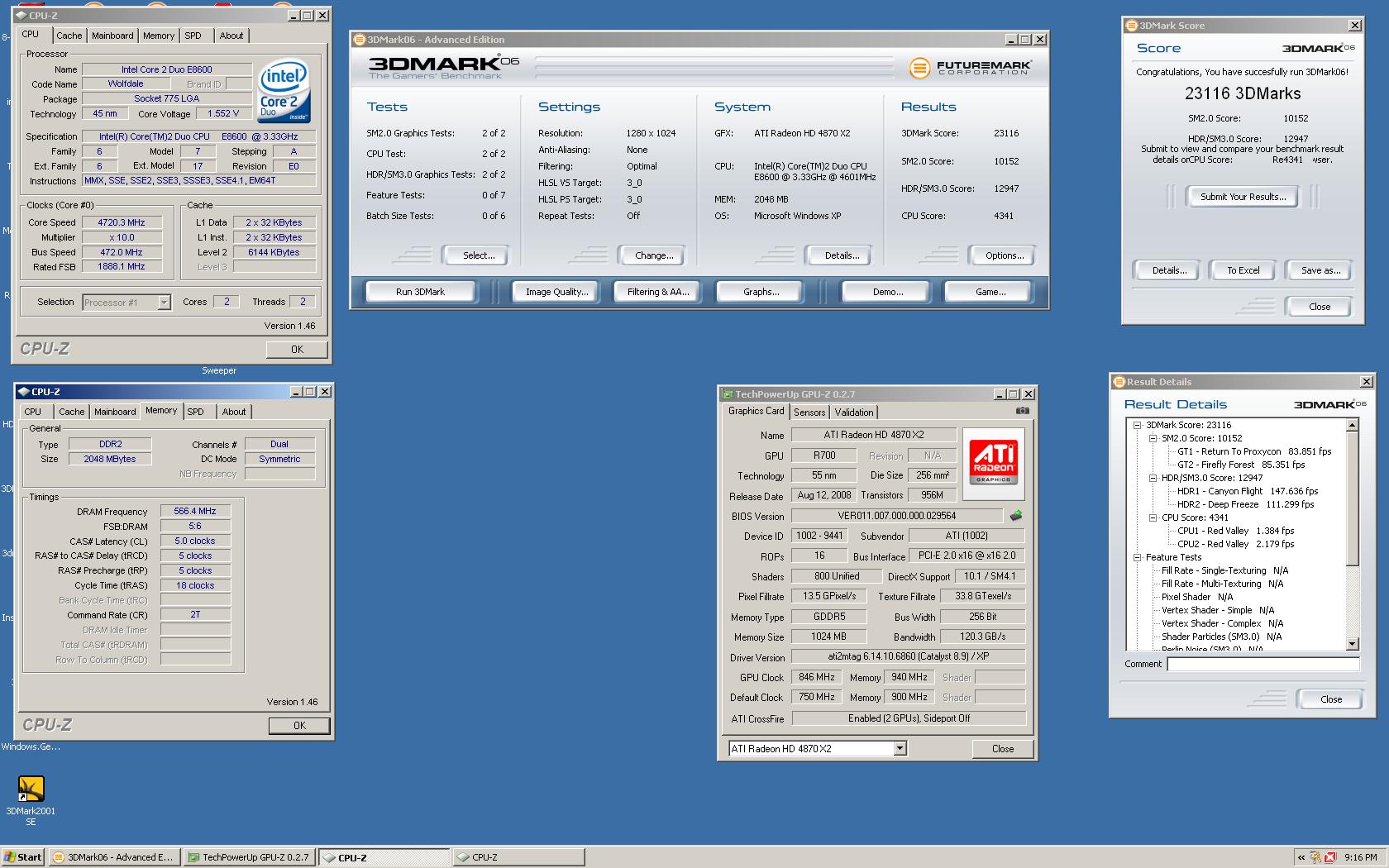The width and height of the screenshot is (1389, 868).
Task: Collapse the CPU Score tree node
Action: (x=1153, y=517)
